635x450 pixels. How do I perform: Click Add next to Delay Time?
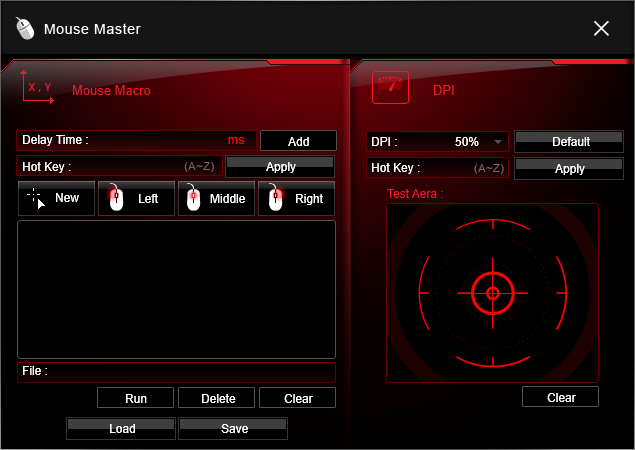click(x=298, y=141)
